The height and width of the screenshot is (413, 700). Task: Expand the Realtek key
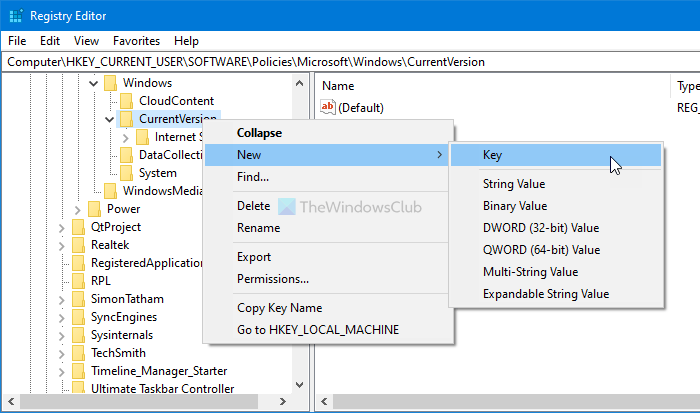tap(62, 246)
